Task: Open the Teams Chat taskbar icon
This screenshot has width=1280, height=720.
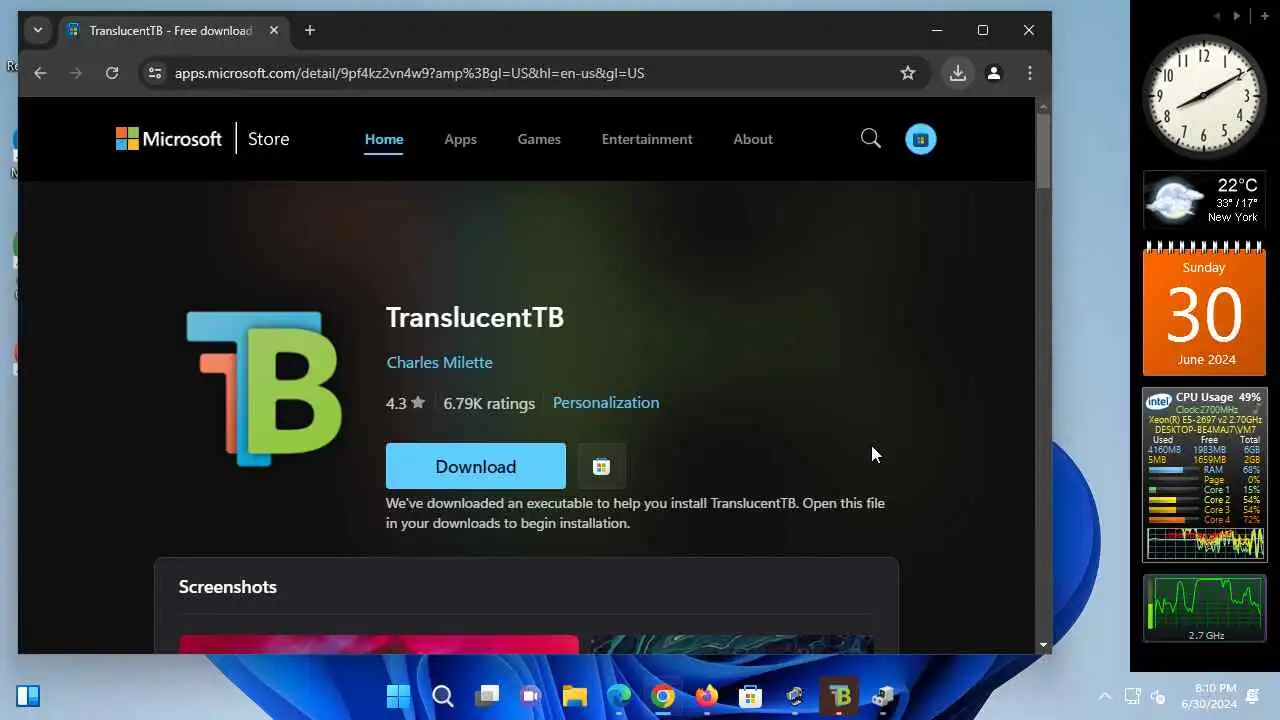Action: coord(530,696)
